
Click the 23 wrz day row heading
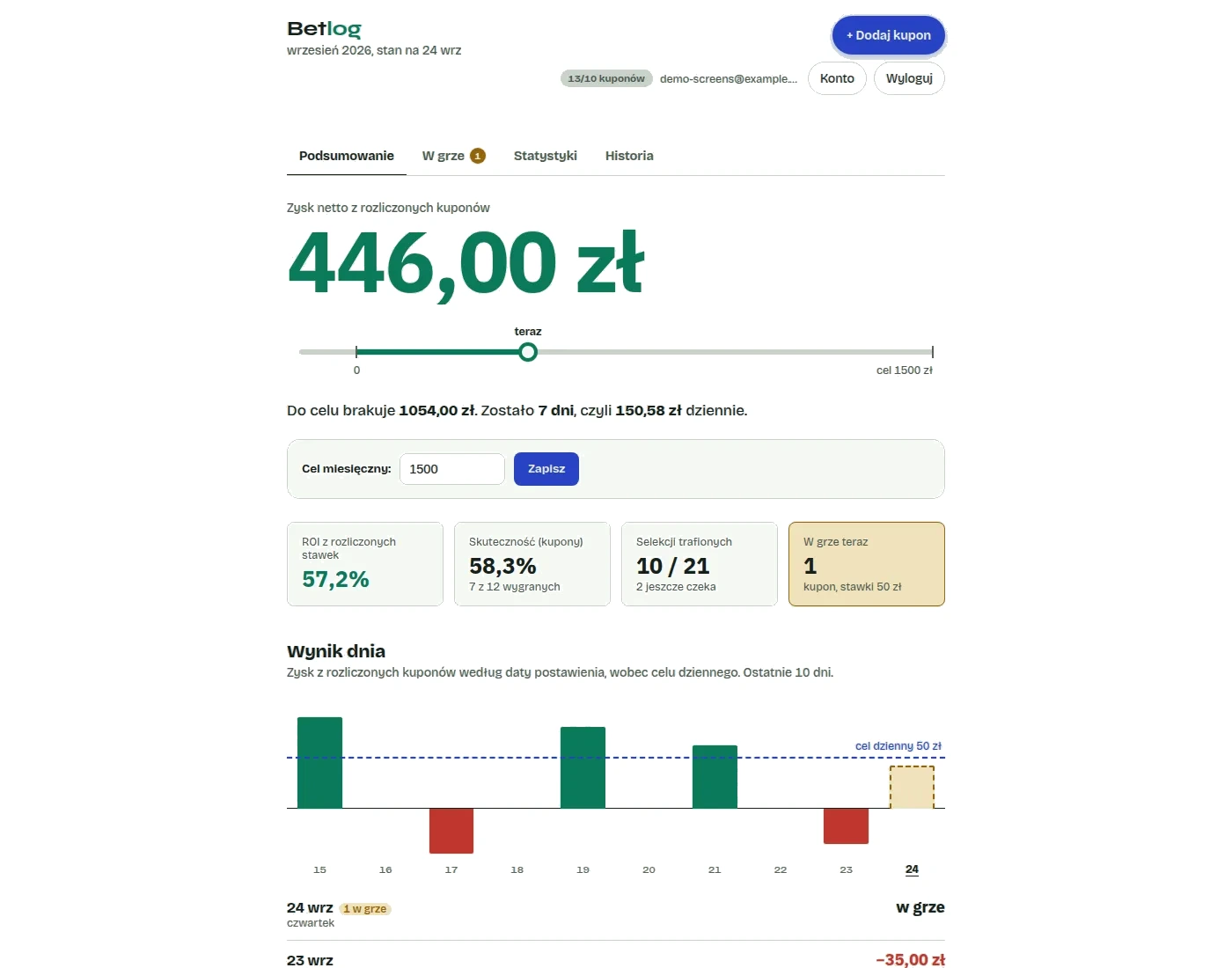(310, 960)
